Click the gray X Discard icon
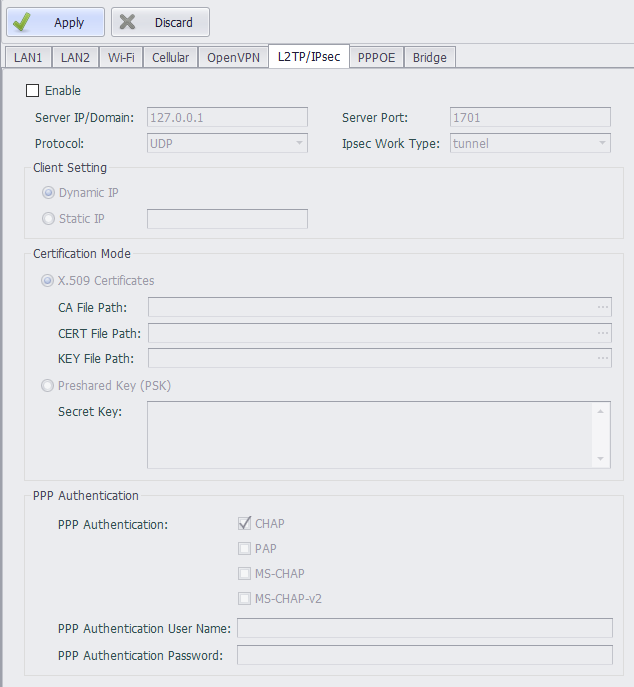Screen dimensions: 634x687 pos(128,22)
